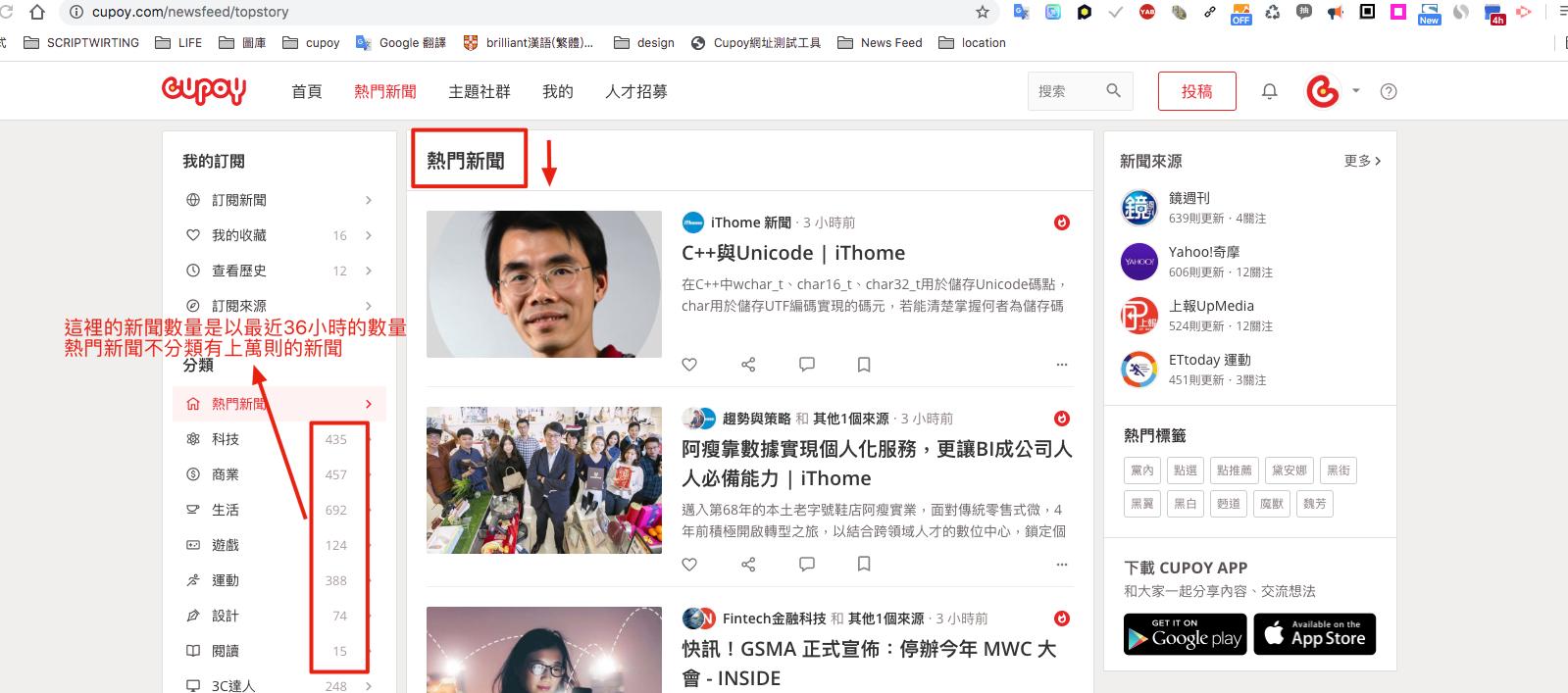The image size is (1568, 693).
Task: Click the 黛安娜 tag
Action: (1290, 470)
